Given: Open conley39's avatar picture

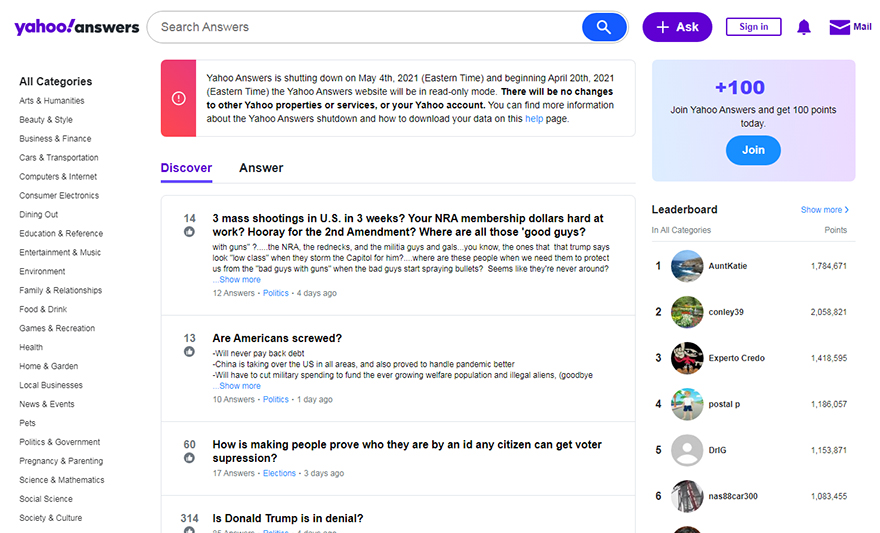Looking at the screenshot, I should (687, 312).
